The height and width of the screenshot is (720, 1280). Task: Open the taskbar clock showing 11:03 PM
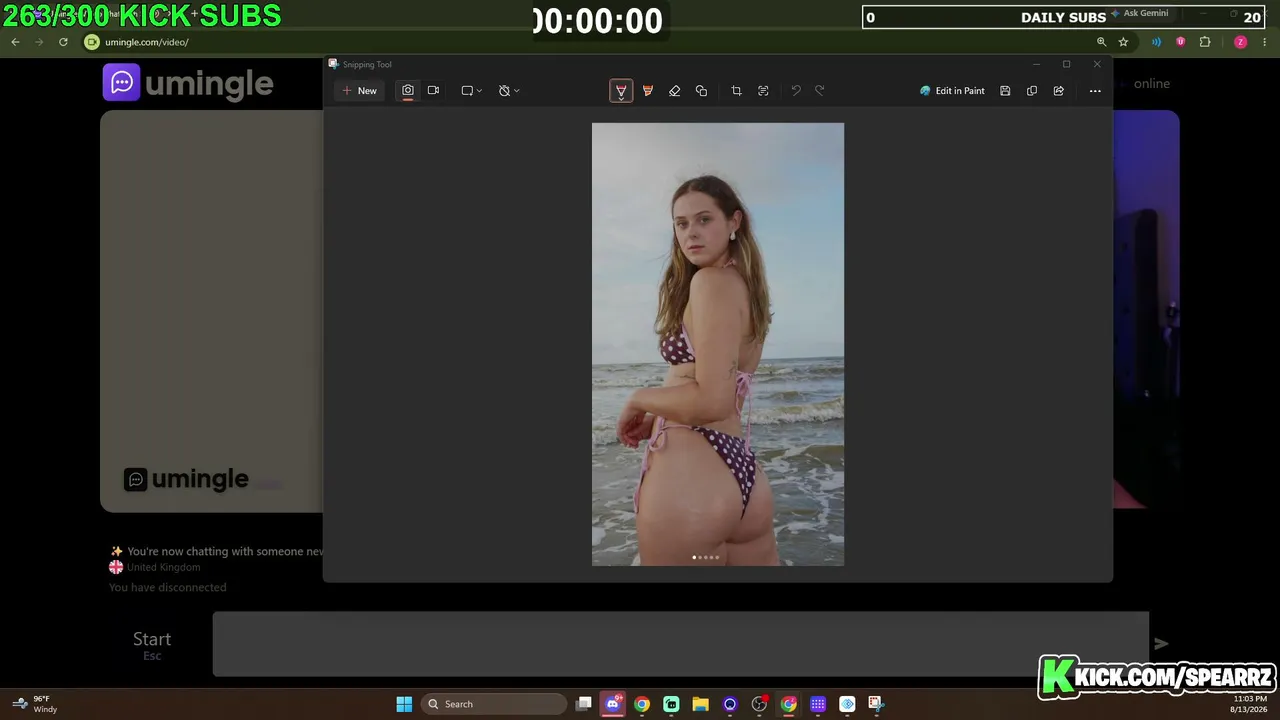(x=1249, y=704)
